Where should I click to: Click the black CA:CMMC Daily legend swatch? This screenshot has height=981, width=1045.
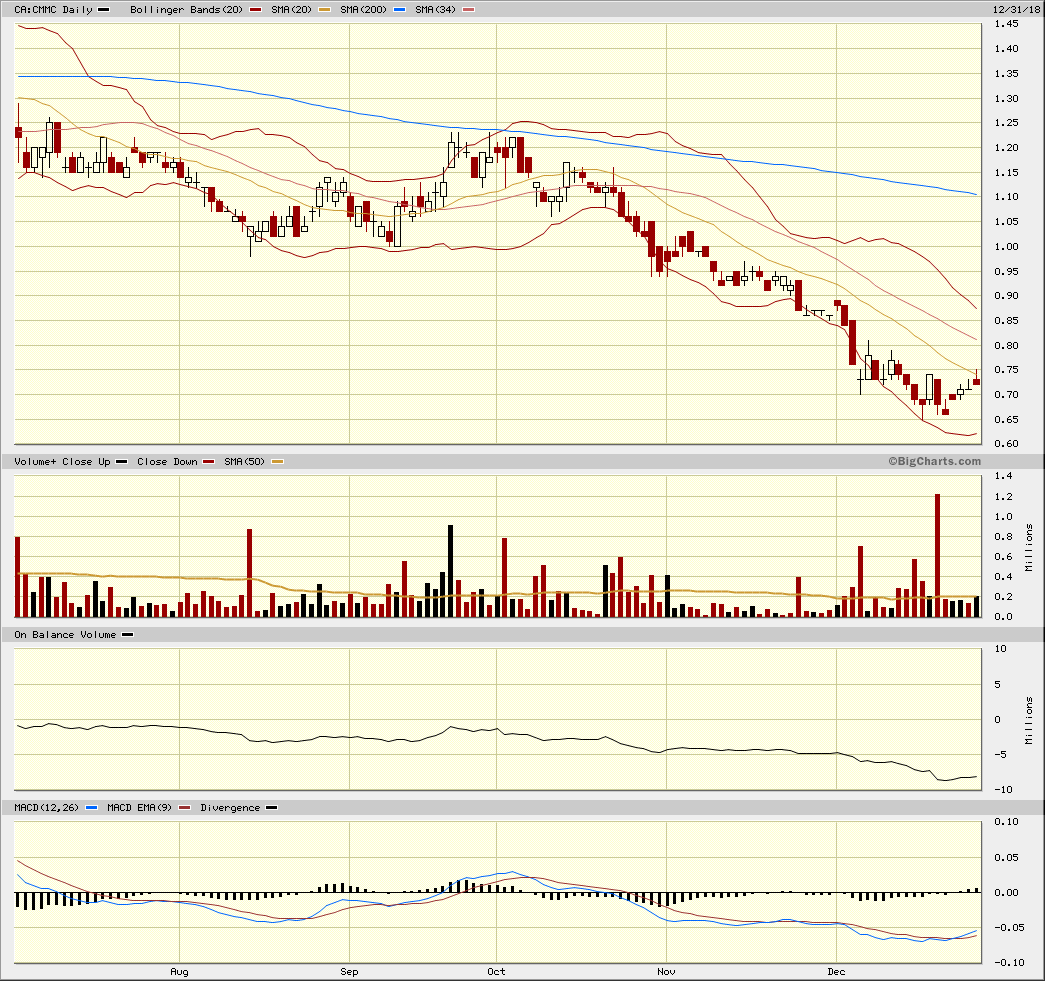[103, 10]
